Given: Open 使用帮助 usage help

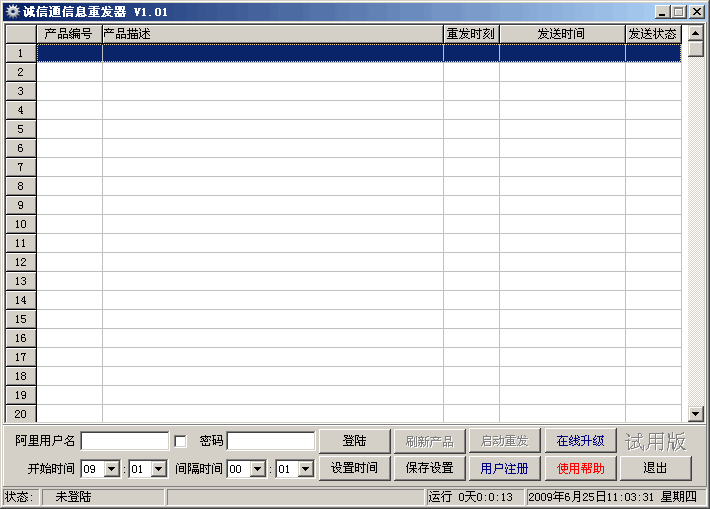Looking at the screenshot, I should (x=580, y=468).
